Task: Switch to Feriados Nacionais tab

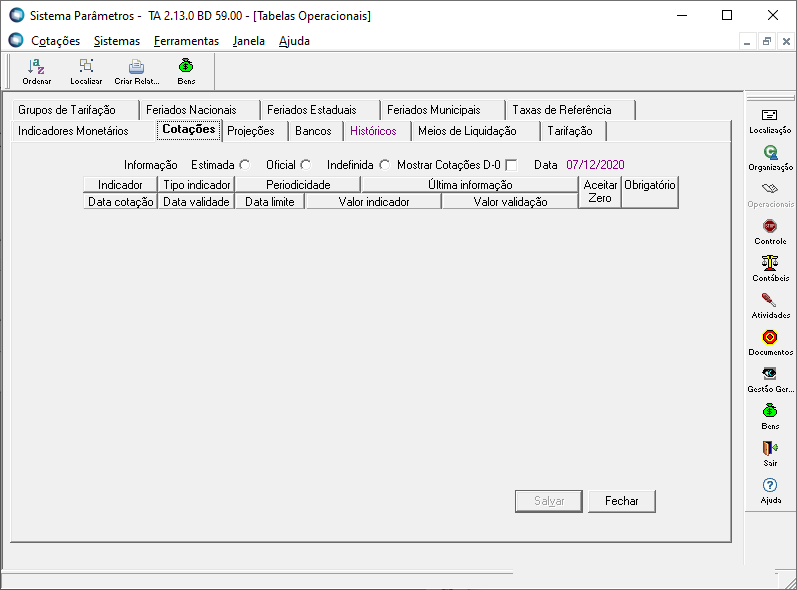Action: (x=200, y=110)
